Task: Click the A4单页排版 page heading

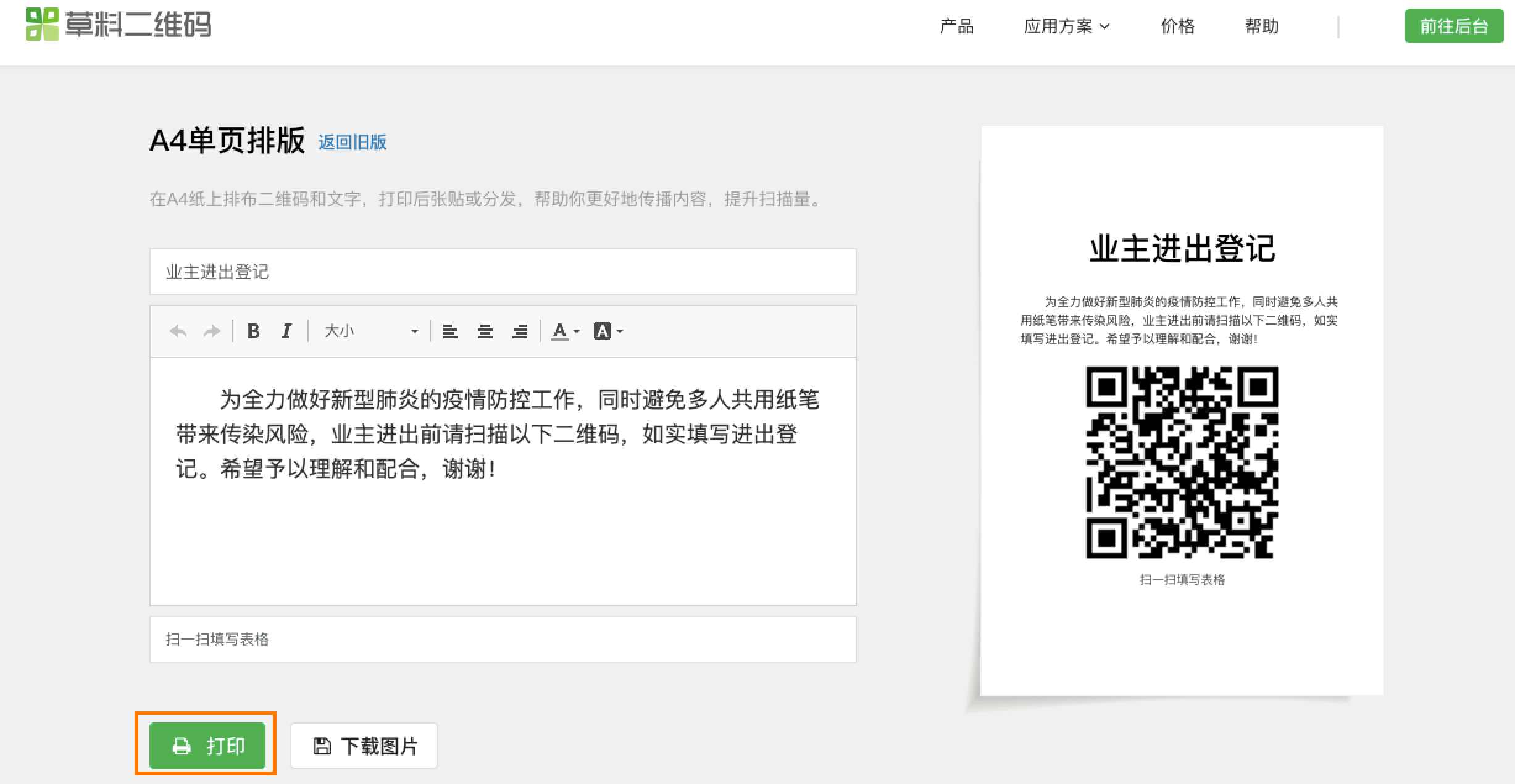Action: (227, 141)
